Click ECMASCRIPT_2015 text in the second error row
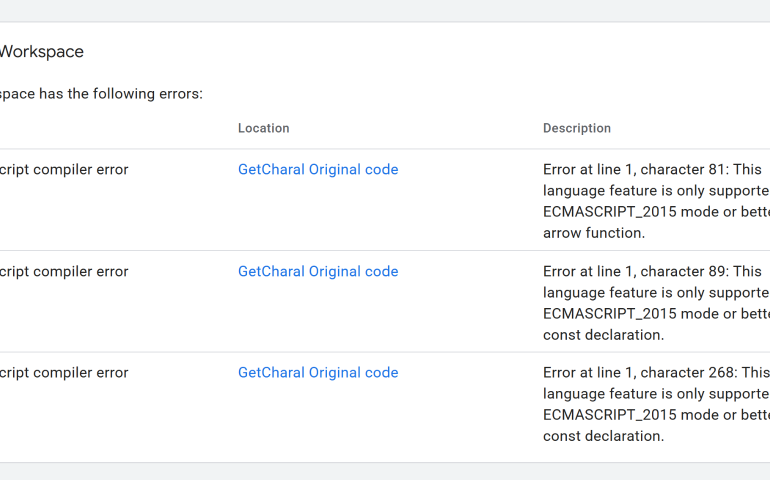The width and height of the screenshot is (770, 480). tap(607, 313)
